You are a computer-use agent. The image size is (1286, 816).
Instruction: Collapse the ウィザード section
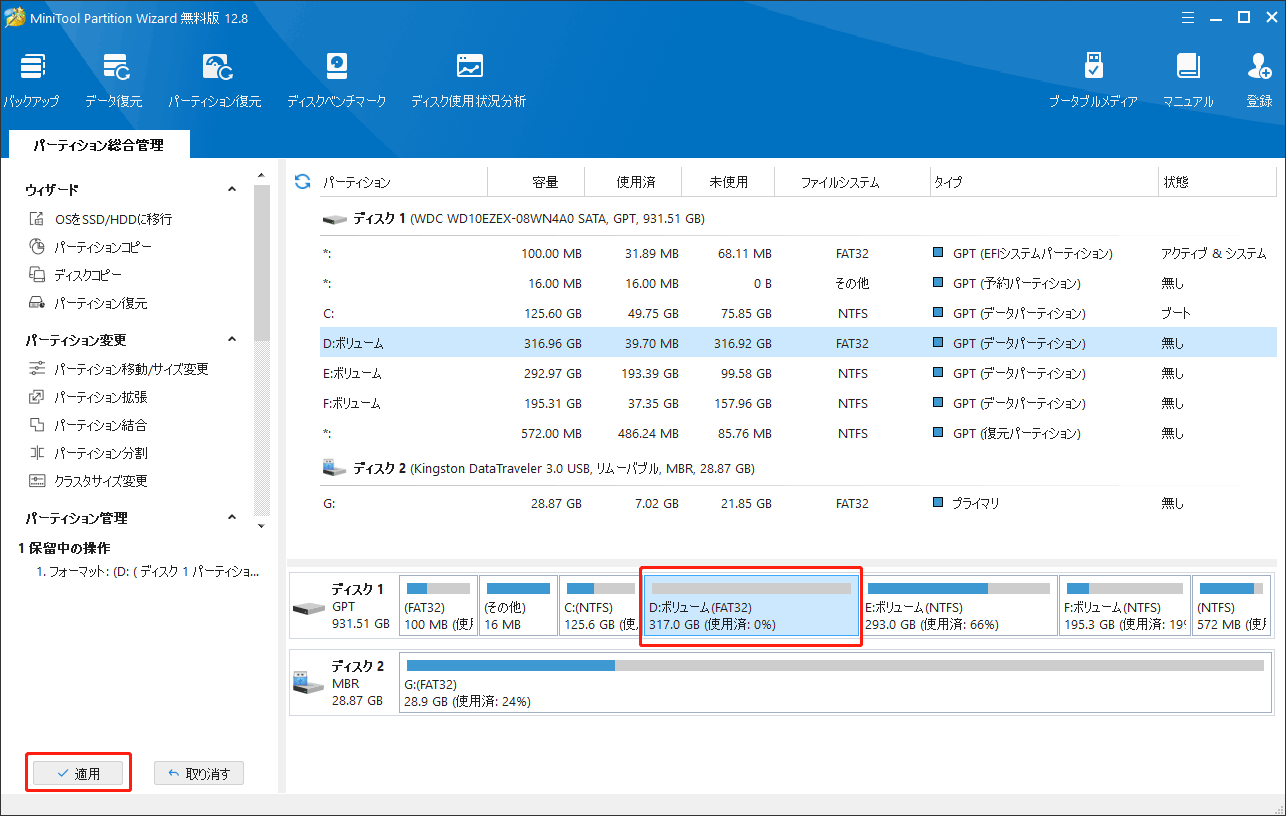[x=231, y=188]
